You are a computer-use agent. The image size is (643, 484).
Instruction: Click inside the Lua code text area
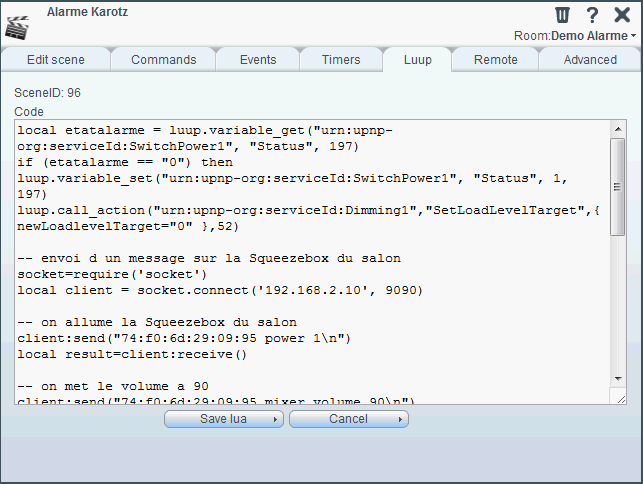coord(312,262)
